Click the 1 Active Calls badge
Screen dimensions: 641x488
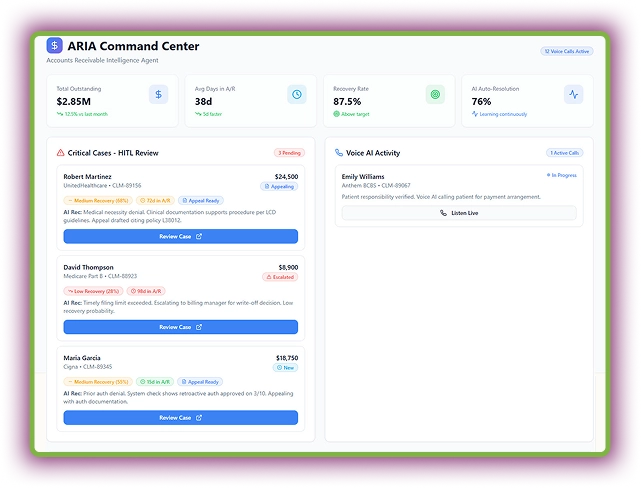click(565, 153)
